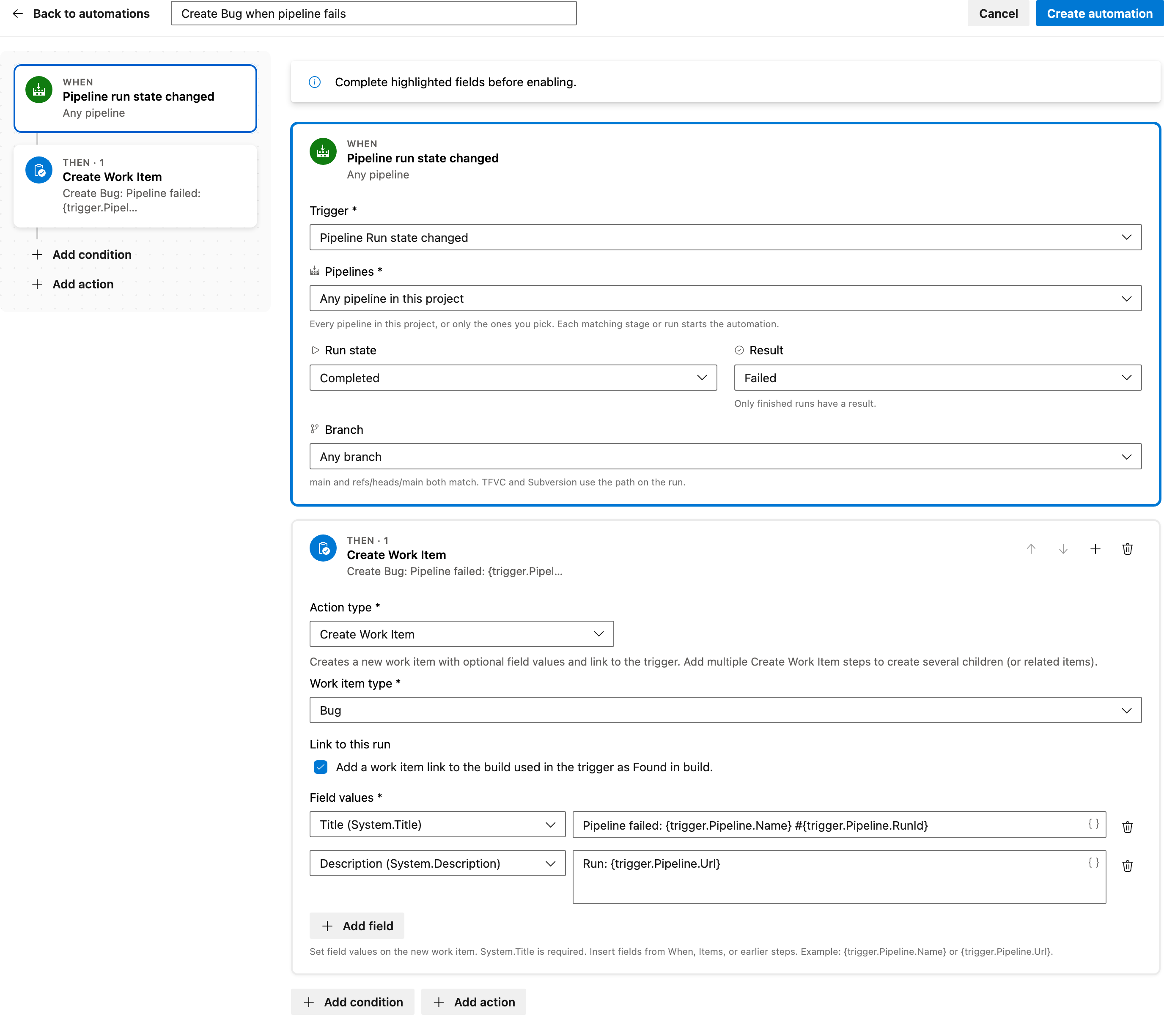Click the info icon in the highlighted fields banner

(x=314, y=82)
